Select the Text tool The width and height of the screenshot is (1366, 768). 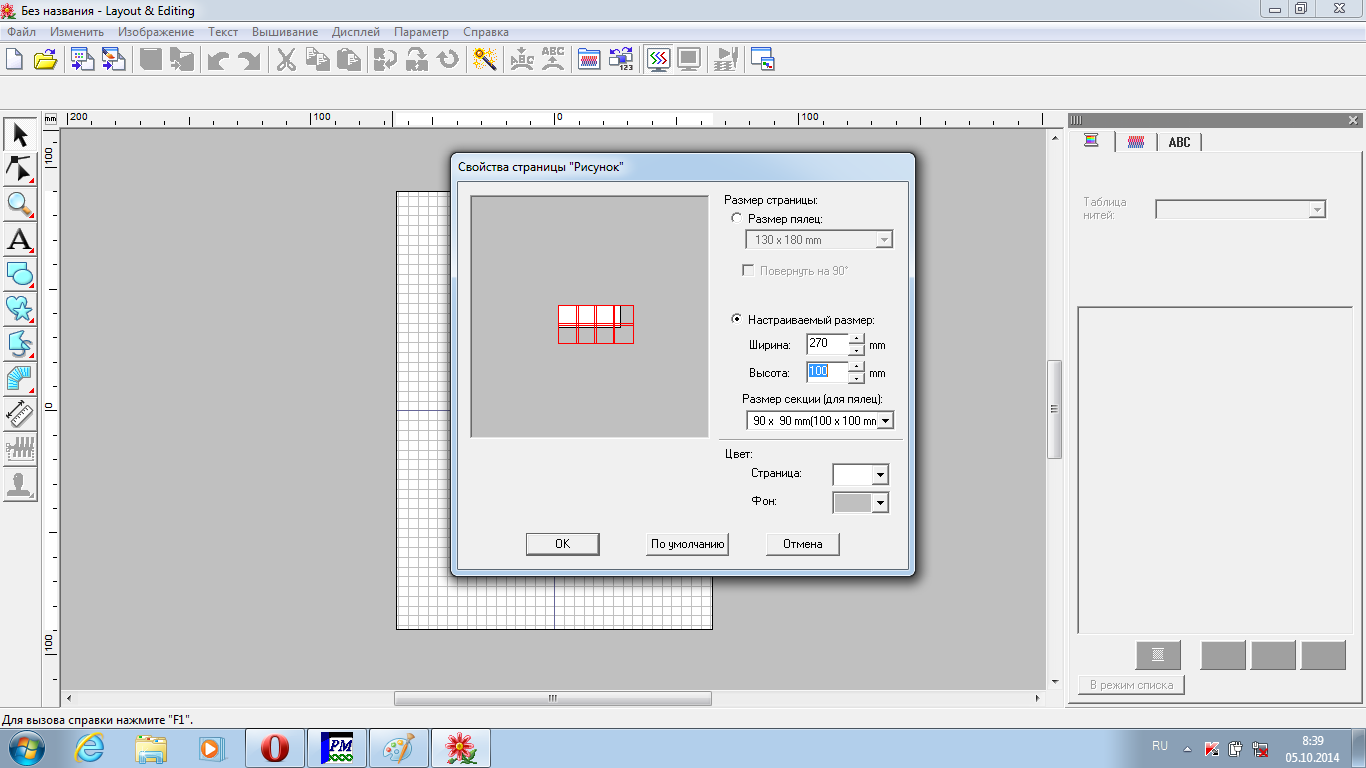tap(20, 240)
